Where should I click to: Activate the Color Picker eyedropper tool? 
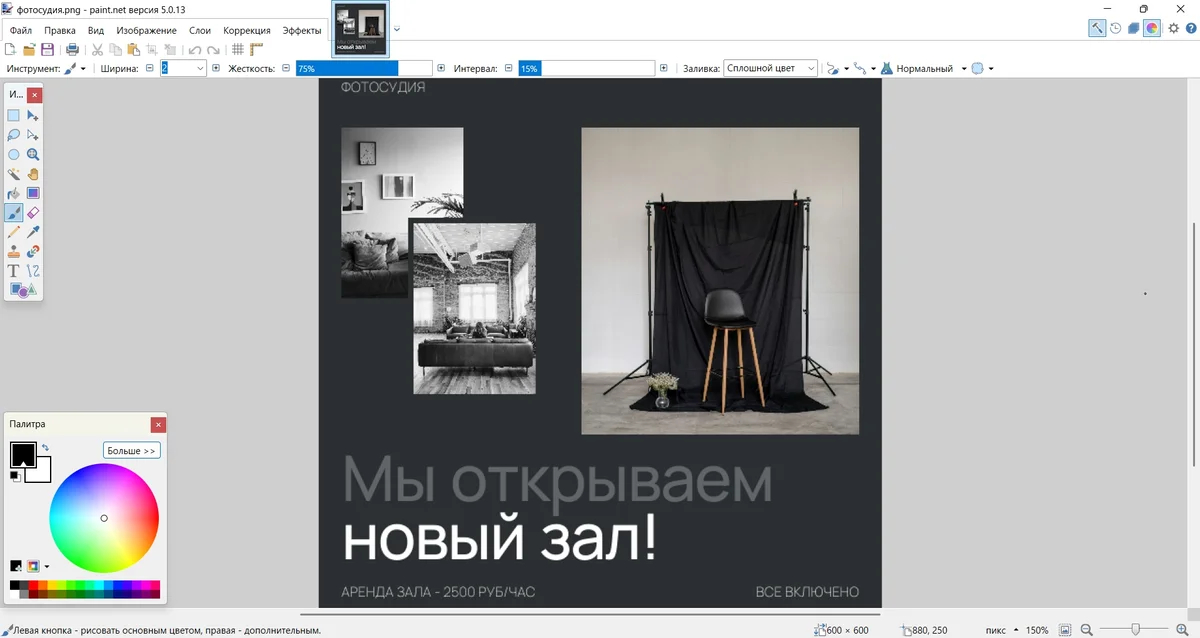click(33, 232)
